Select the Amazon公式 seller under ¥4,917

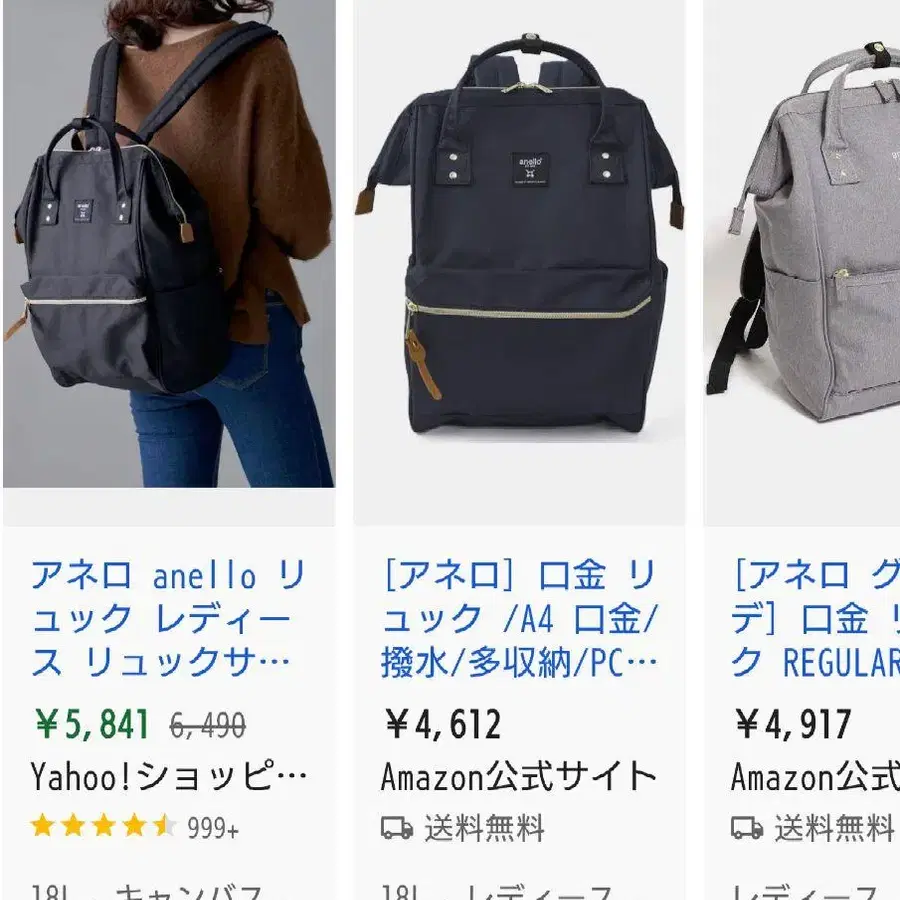815,777
